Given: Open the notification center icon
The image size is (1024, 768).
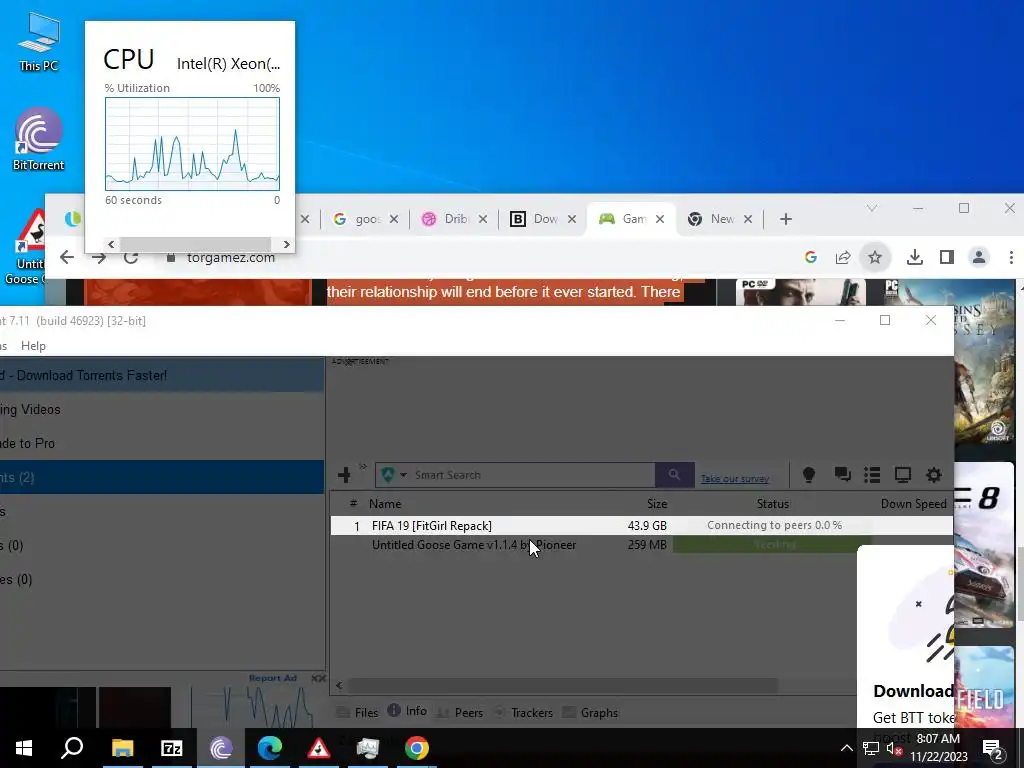Looking at the screenshot, I should click(x=993, y=748).
